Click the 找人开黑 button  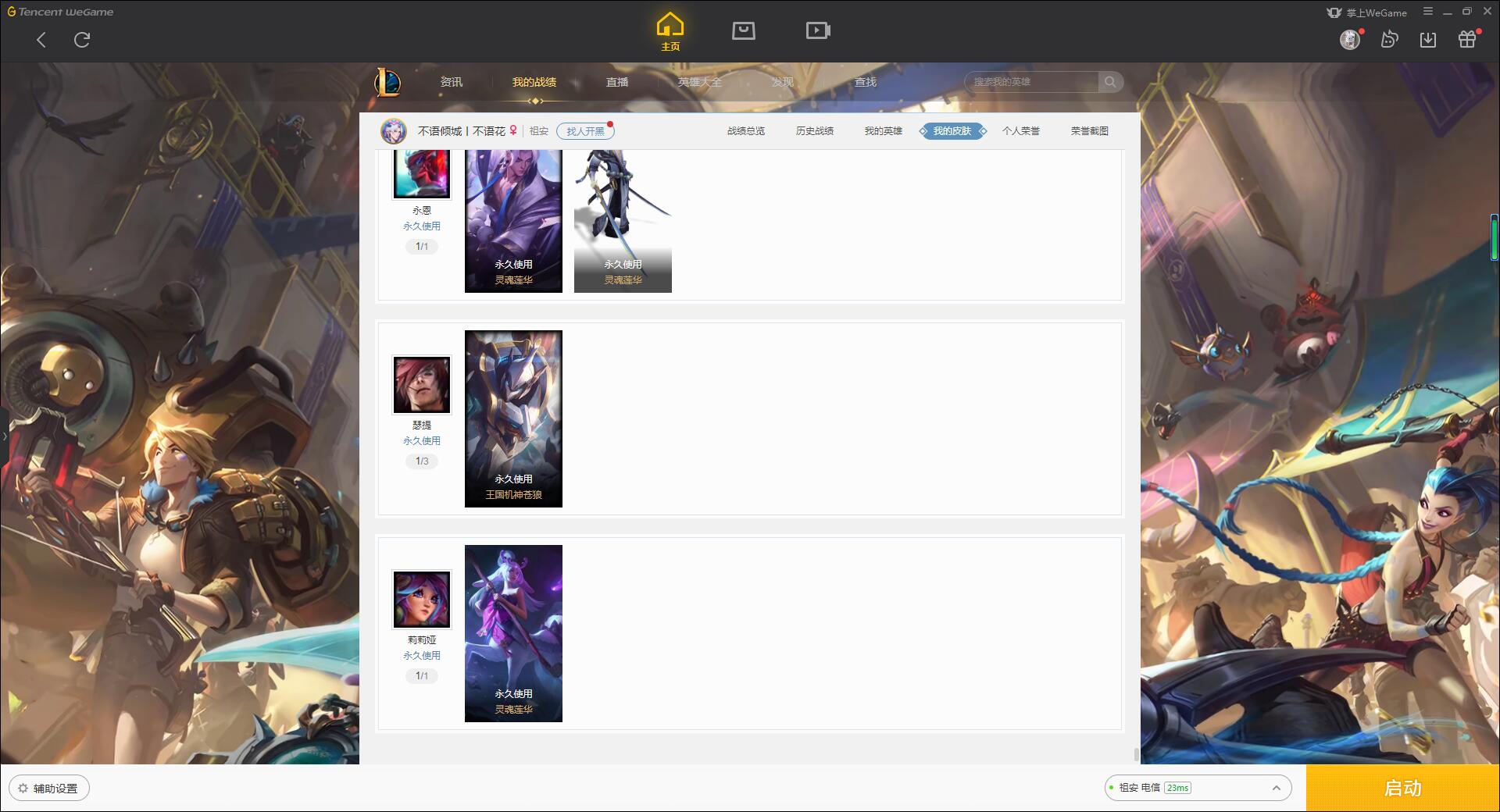pyautogui.click(x=586, y=131)
